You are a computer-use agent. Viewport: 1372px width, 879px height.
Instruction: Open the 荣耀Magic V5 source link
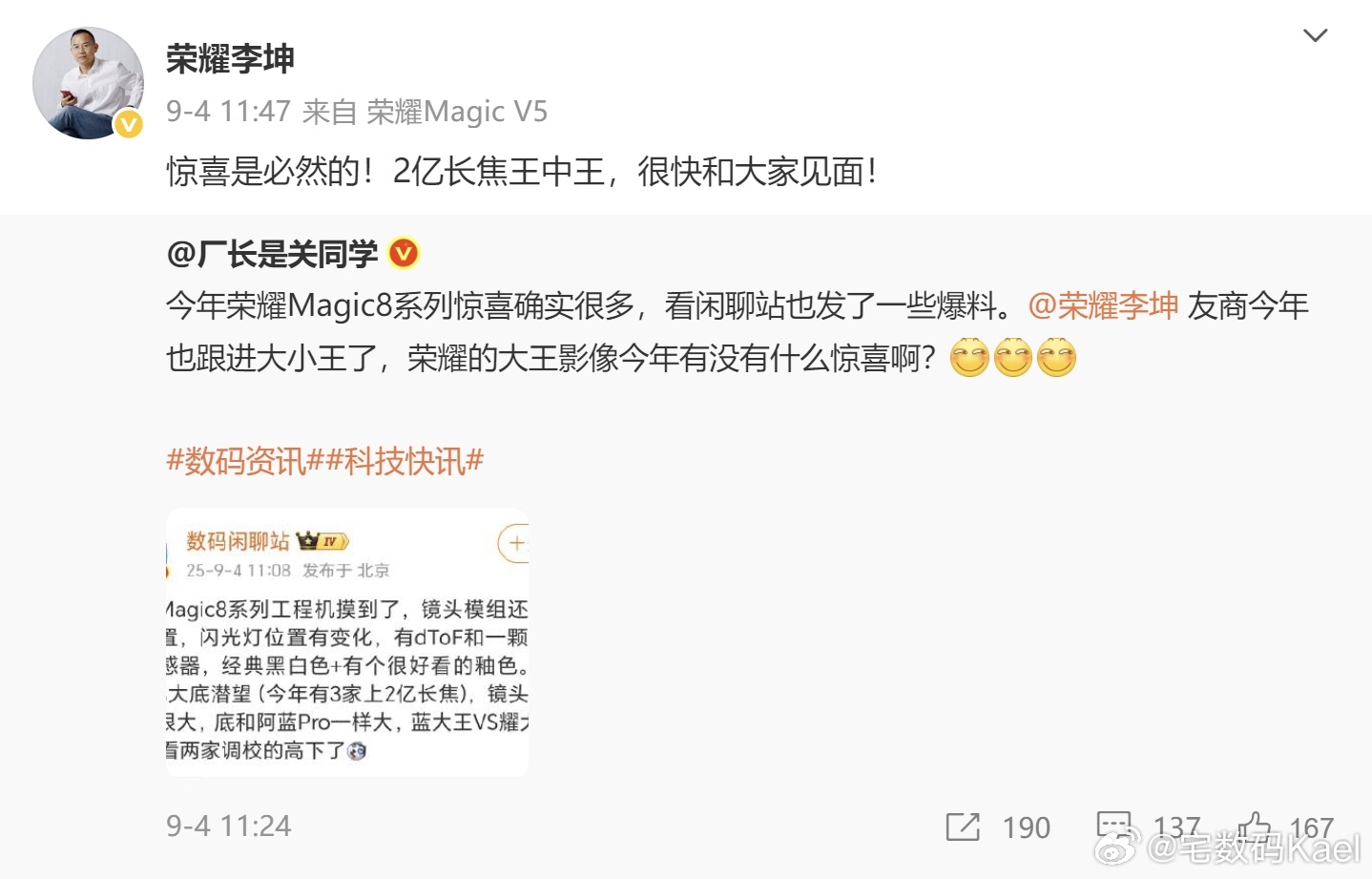click(457, 112)
